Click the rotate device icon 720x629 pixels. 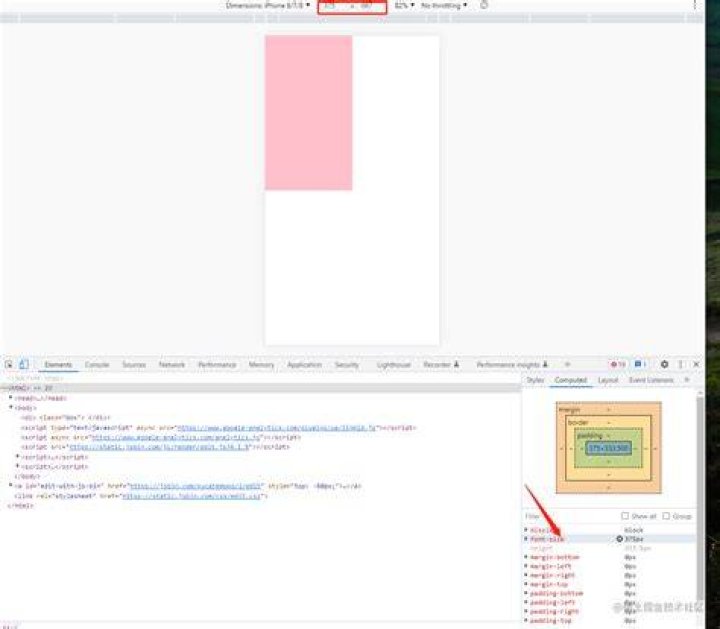[x=484, y=5]
